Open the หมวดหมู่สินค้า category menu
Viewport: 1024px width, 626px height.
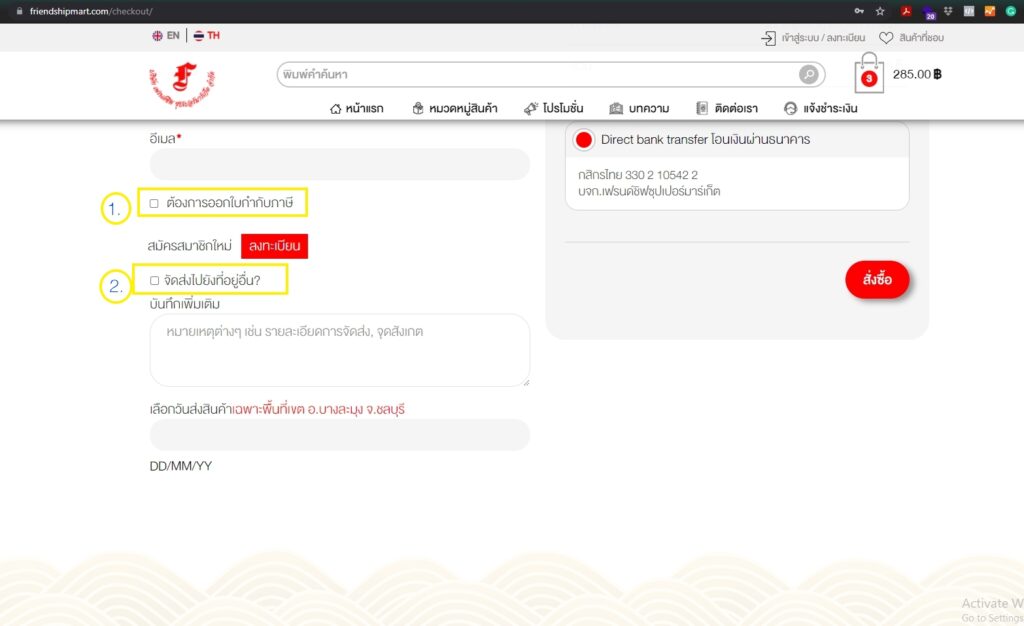454,108
